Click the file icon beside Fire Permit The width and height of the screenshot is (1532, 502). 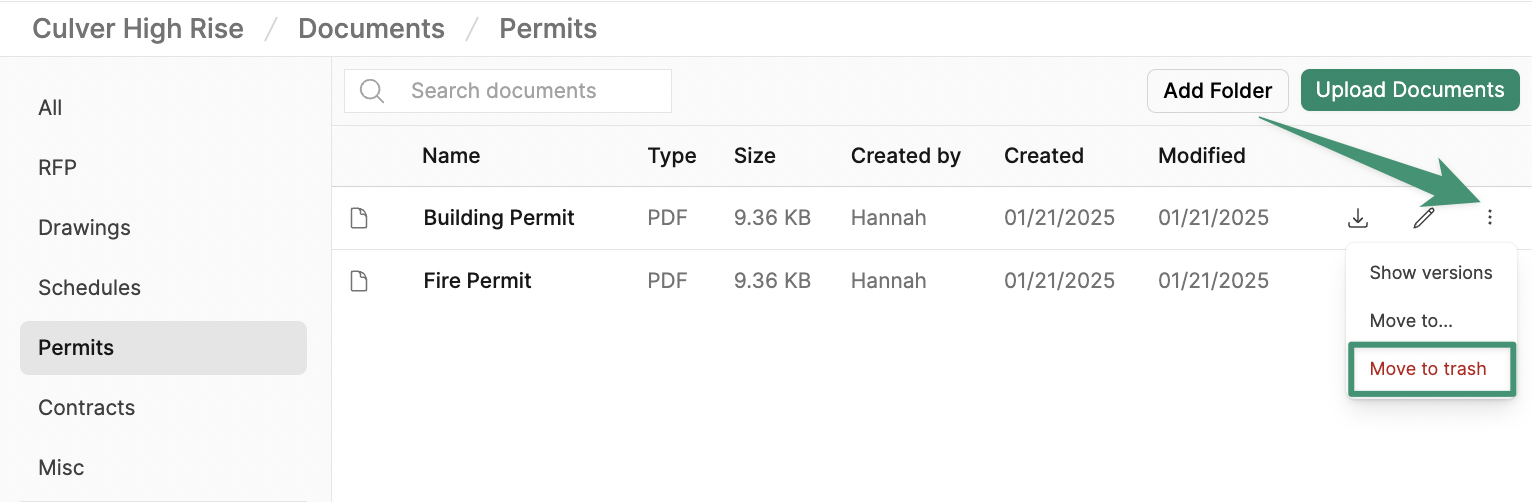[x=359, y=281]
